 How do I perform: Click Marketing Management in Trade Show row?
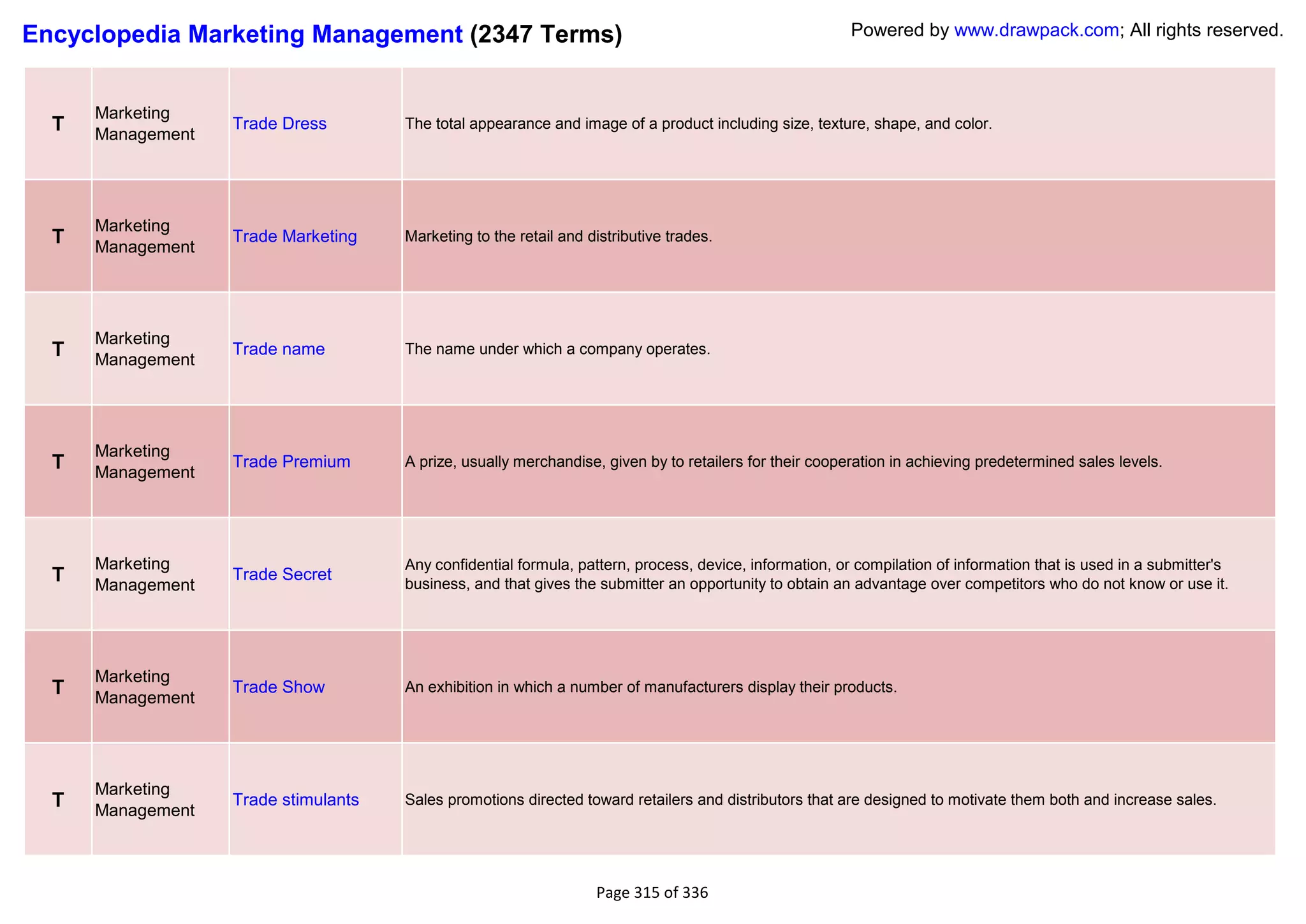[145, 687]
